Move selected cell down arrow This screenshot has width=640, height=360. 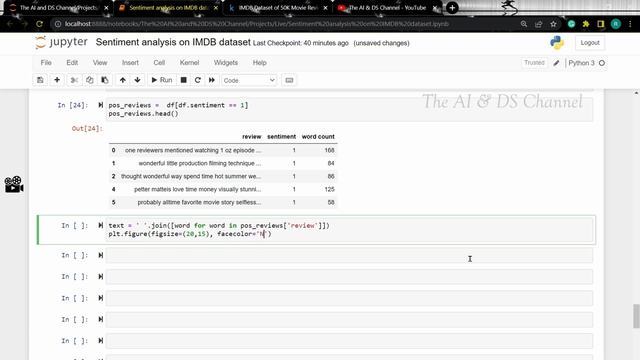tap(138, 80)
